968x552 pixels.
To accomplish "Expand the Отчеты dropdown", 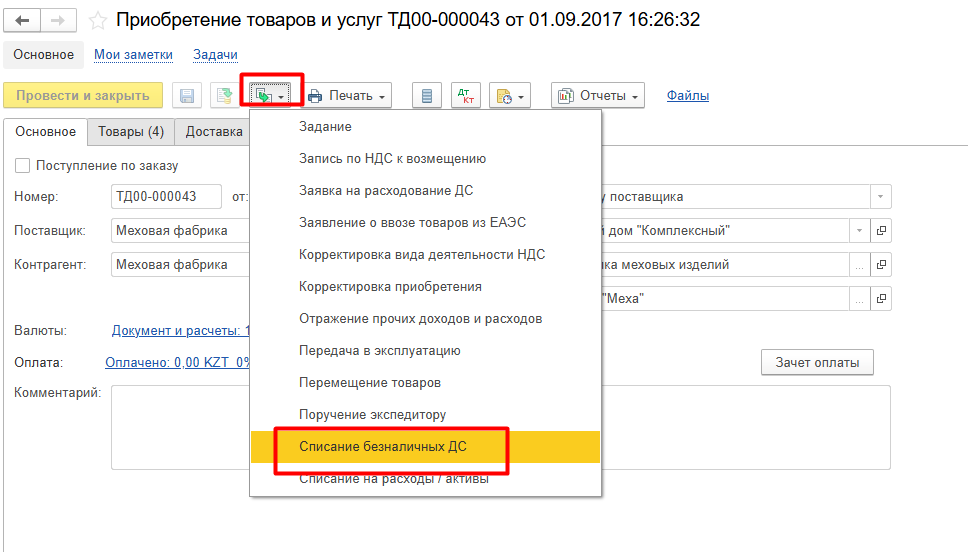I will (x=598, y=96).
